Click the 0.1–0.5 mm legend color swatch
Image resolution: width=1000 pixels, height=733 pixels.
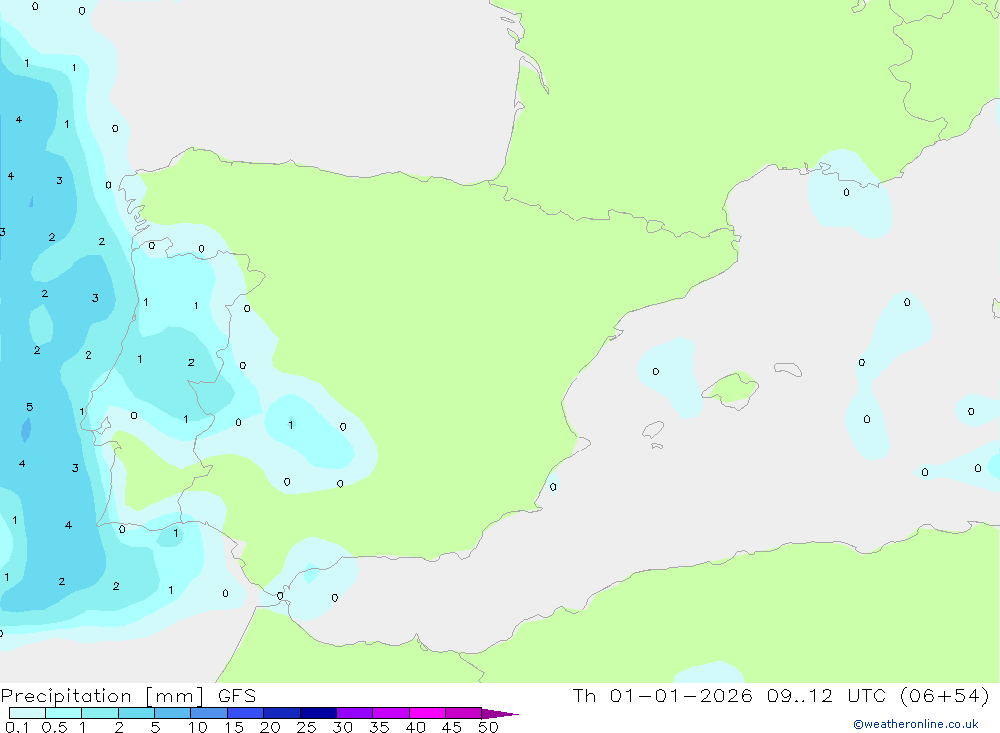coord(27,713)
